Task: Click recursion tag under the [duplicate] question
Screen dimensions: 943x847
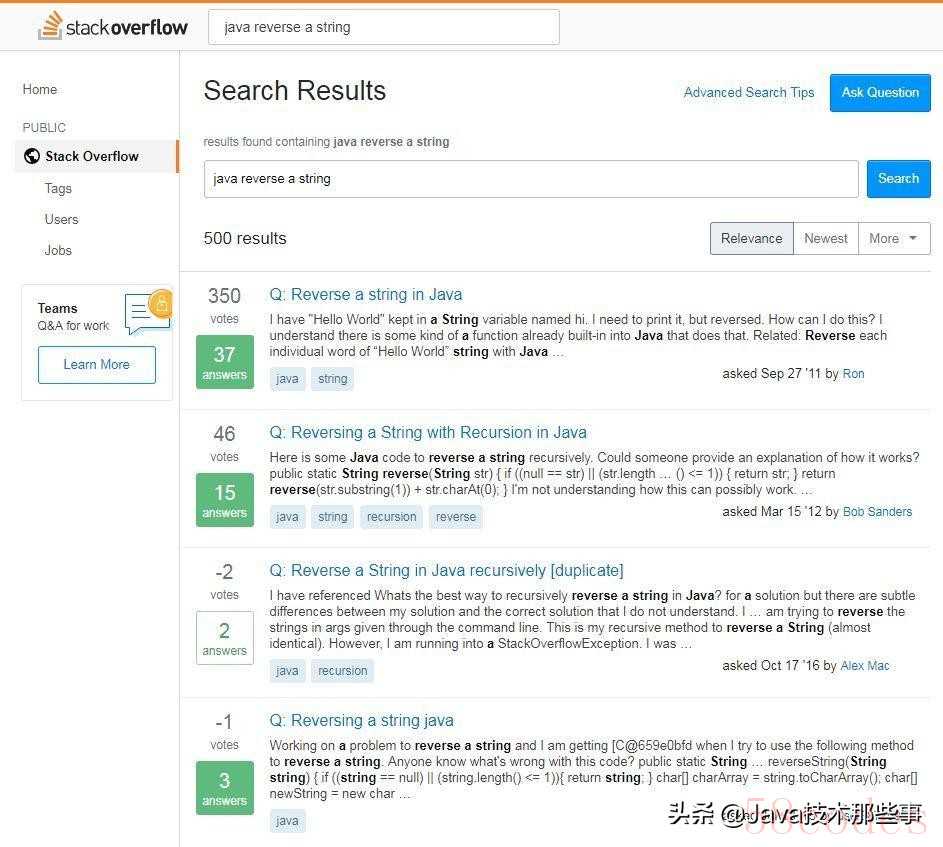Action: pyautogui.click(x=343, y=671)
